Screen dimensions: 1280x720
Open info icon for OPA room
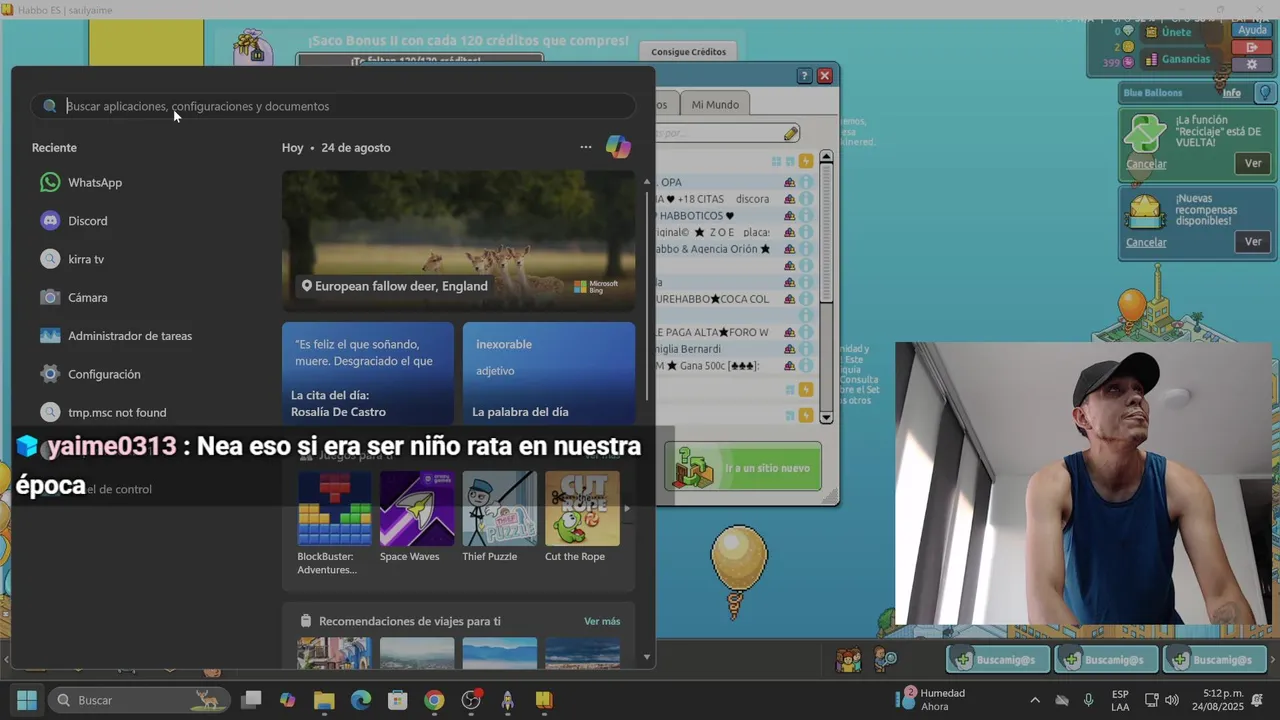tap(805, 182)
